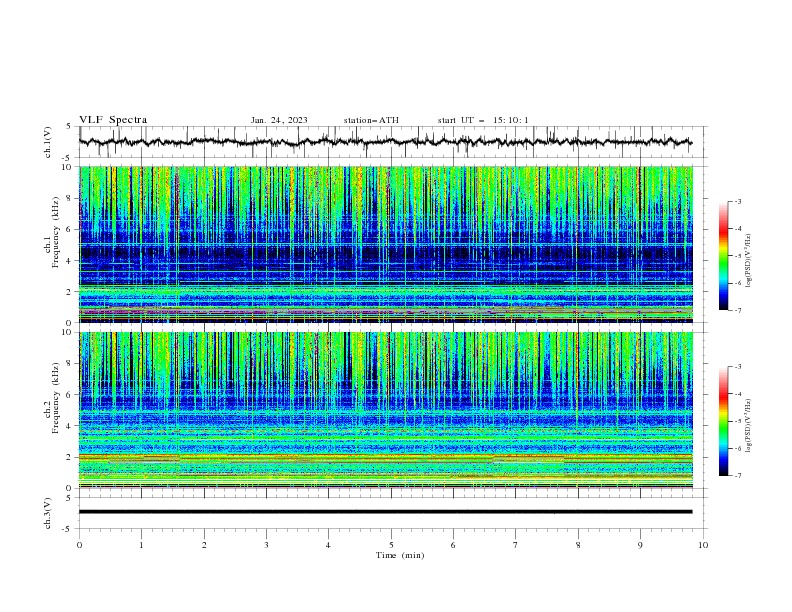Image resolution: width=792 pixels, height=612 pixels.
Task: Click the ch.2 color bar legend
Action: click(723, 421)
